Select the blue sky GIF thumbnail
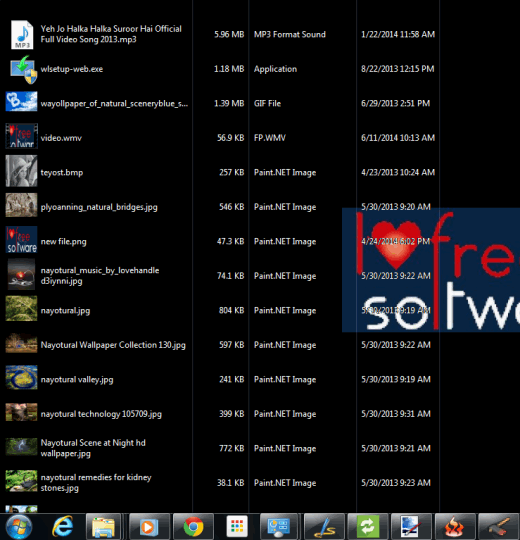 [x=21, y=101]
